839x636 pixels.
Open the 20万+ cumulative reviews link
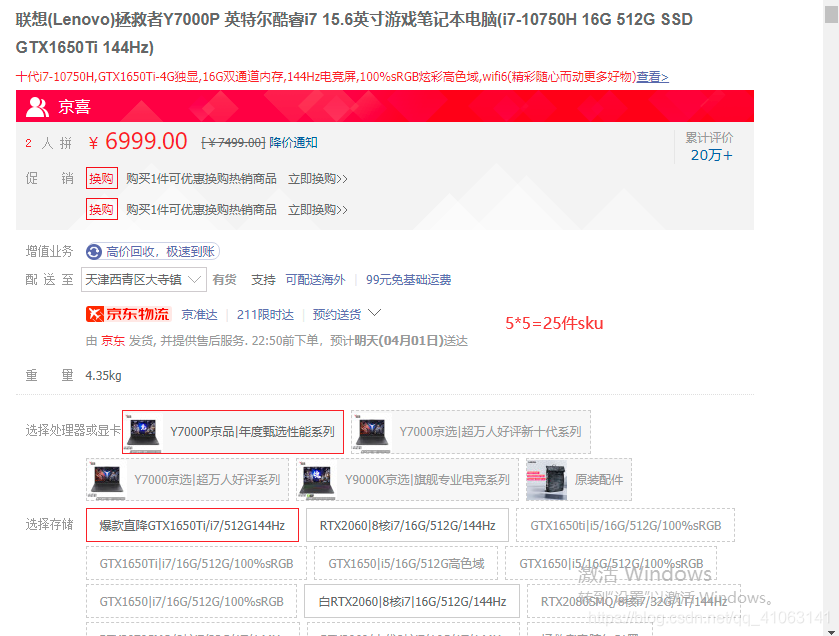711,155
